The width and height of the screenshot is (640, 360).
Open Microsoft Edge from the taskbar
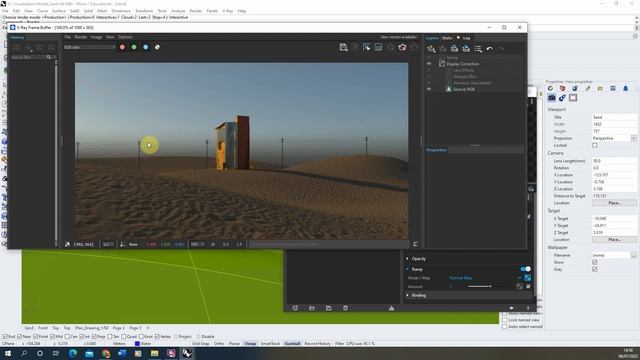point(73,353)
